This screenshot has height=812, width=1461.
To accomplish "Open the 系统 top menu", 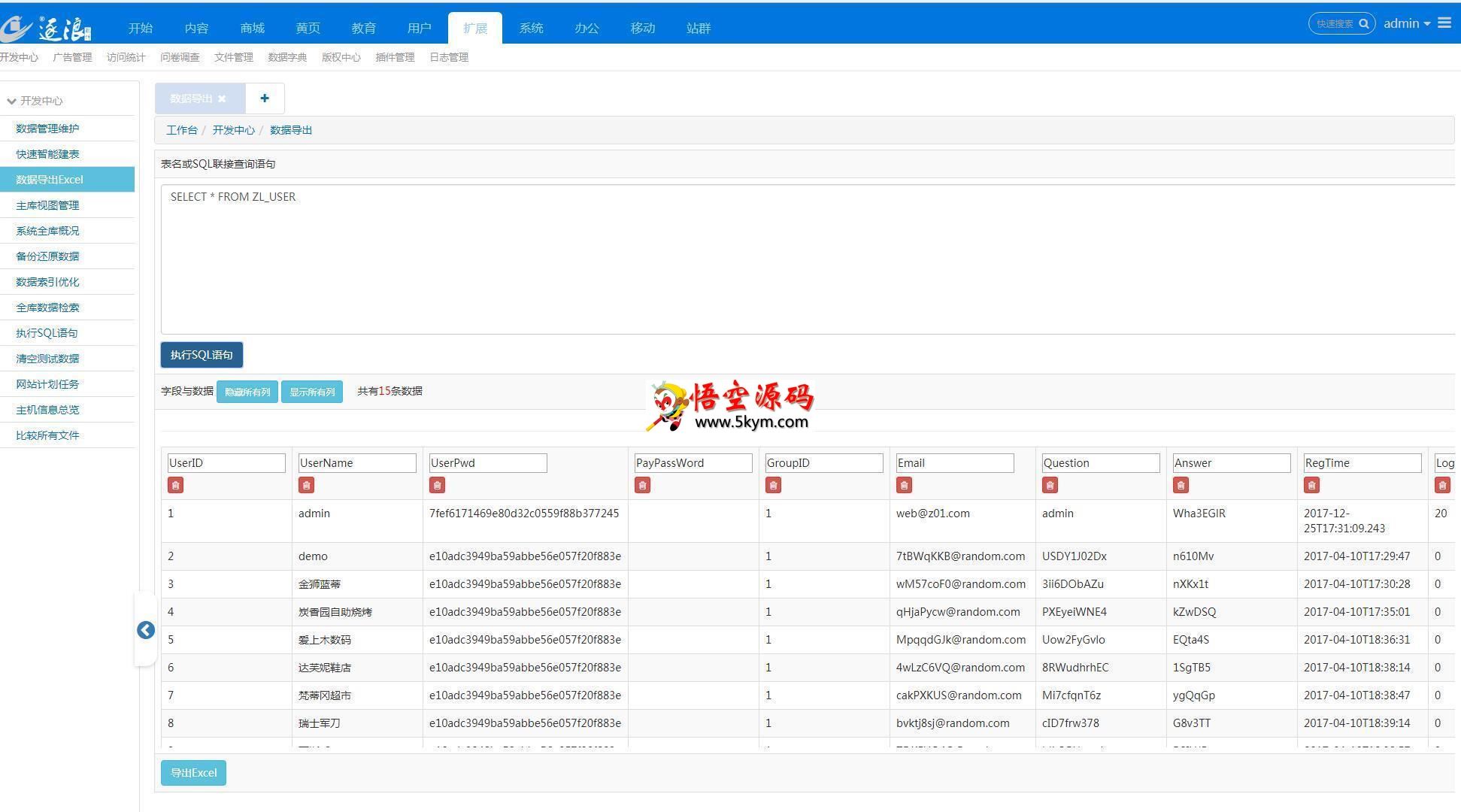I will pos(531,29).
